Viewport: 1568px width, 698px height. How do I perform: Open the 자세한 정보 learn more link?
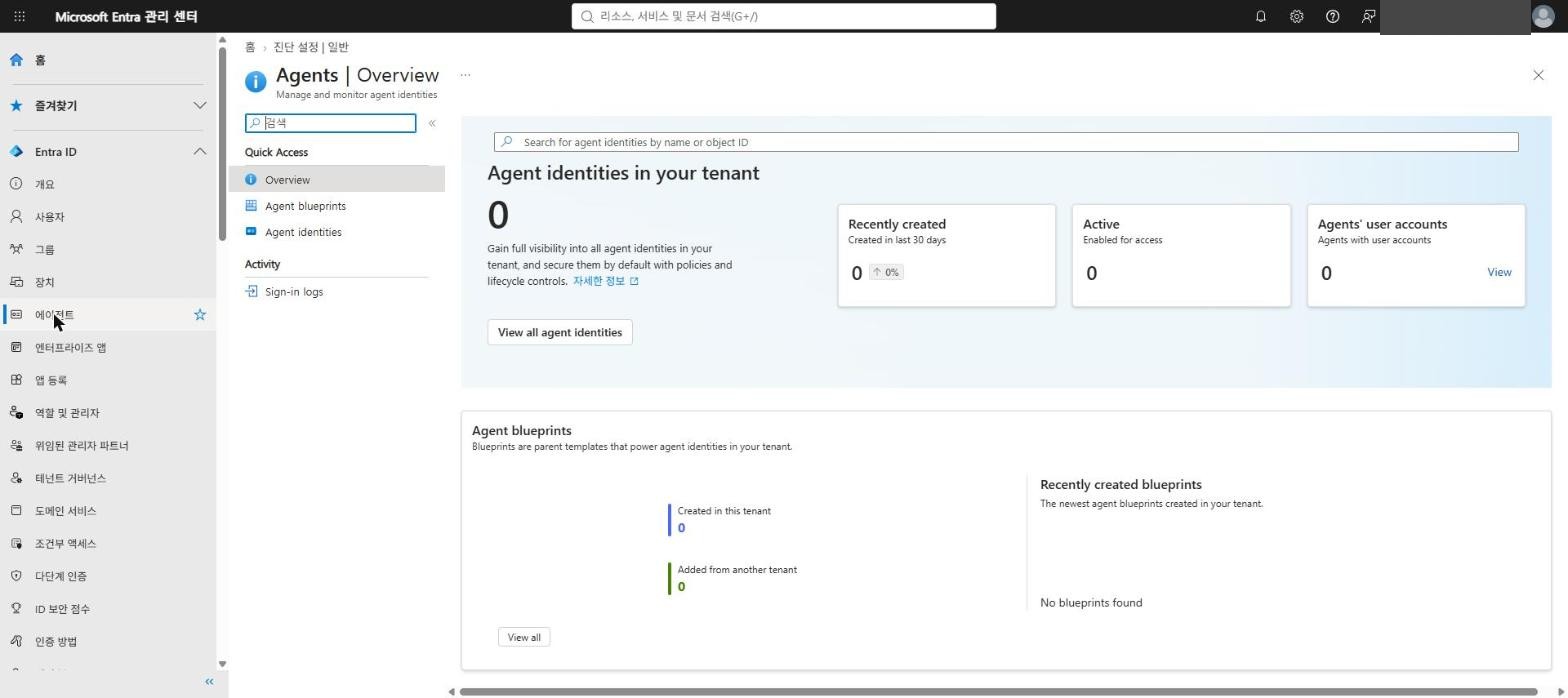tap(606, 281)
